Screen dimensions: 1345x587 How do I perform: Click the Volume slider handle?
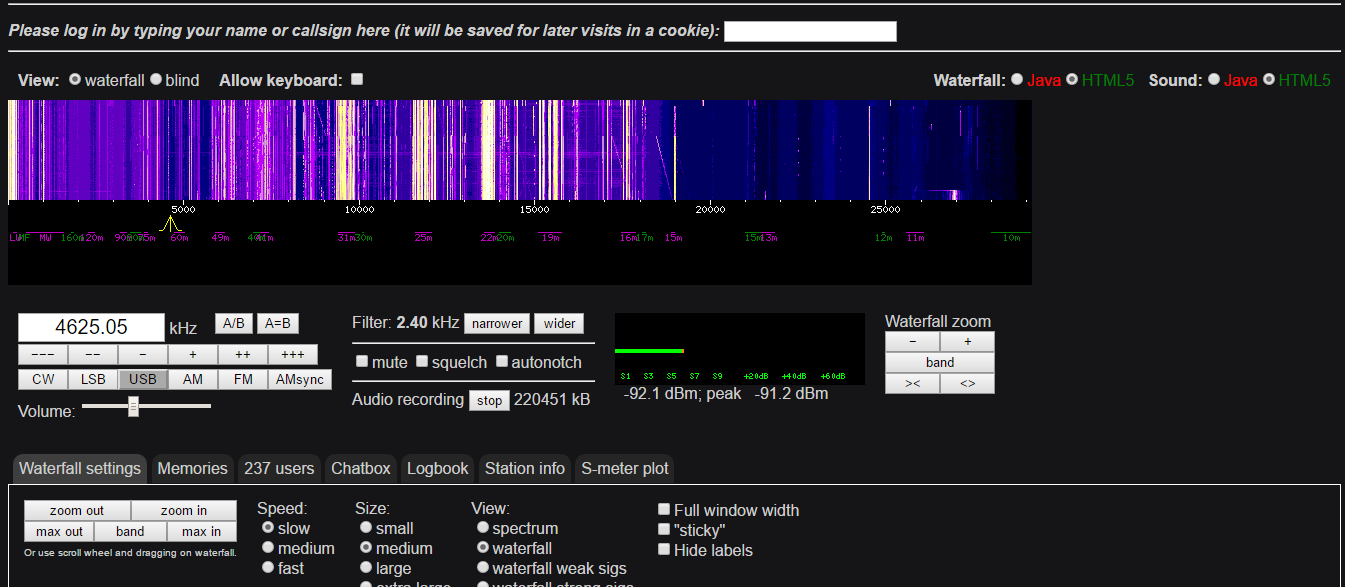point(133,406)
